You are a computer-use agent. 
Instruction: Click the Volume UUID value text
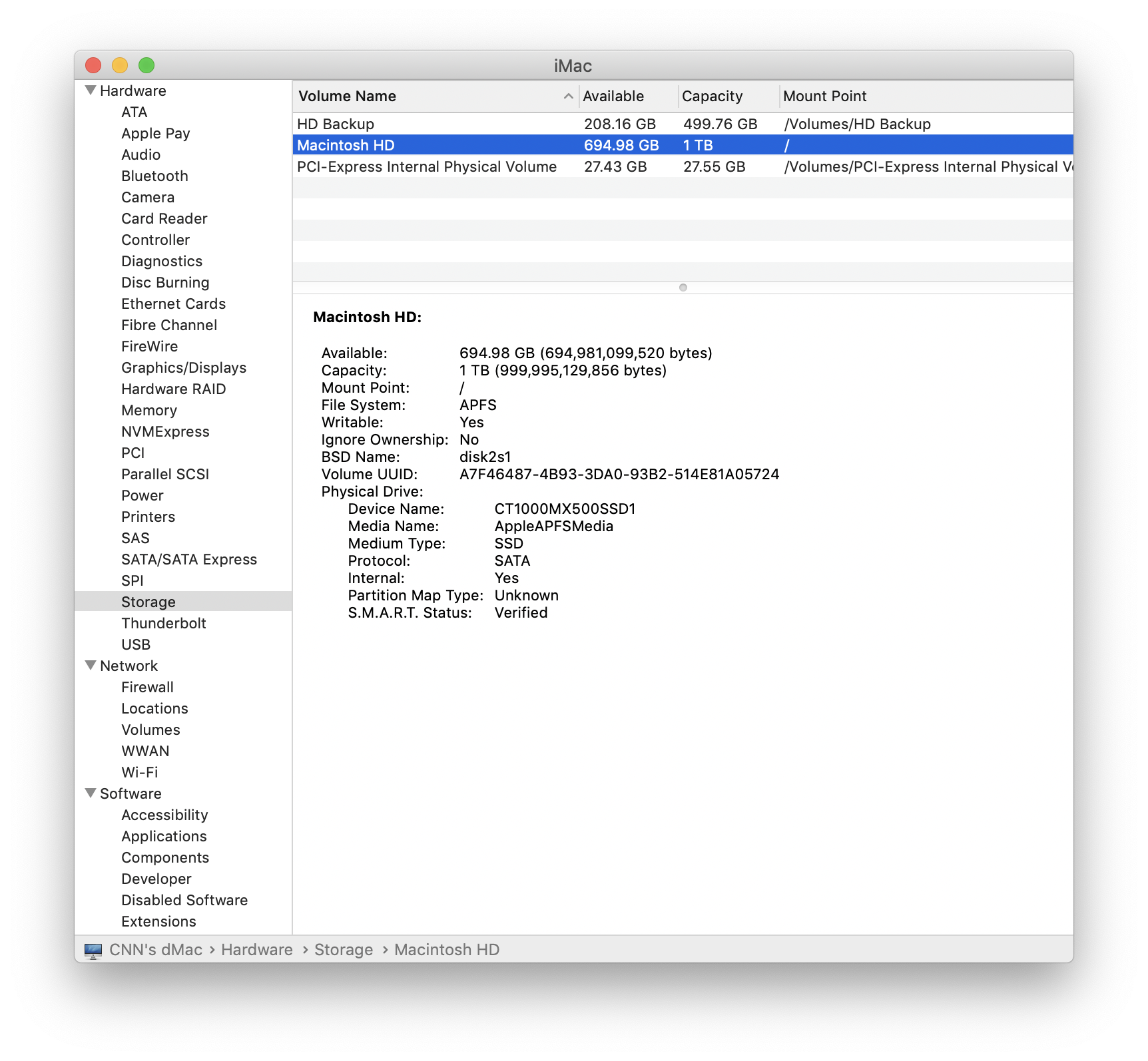619,474
